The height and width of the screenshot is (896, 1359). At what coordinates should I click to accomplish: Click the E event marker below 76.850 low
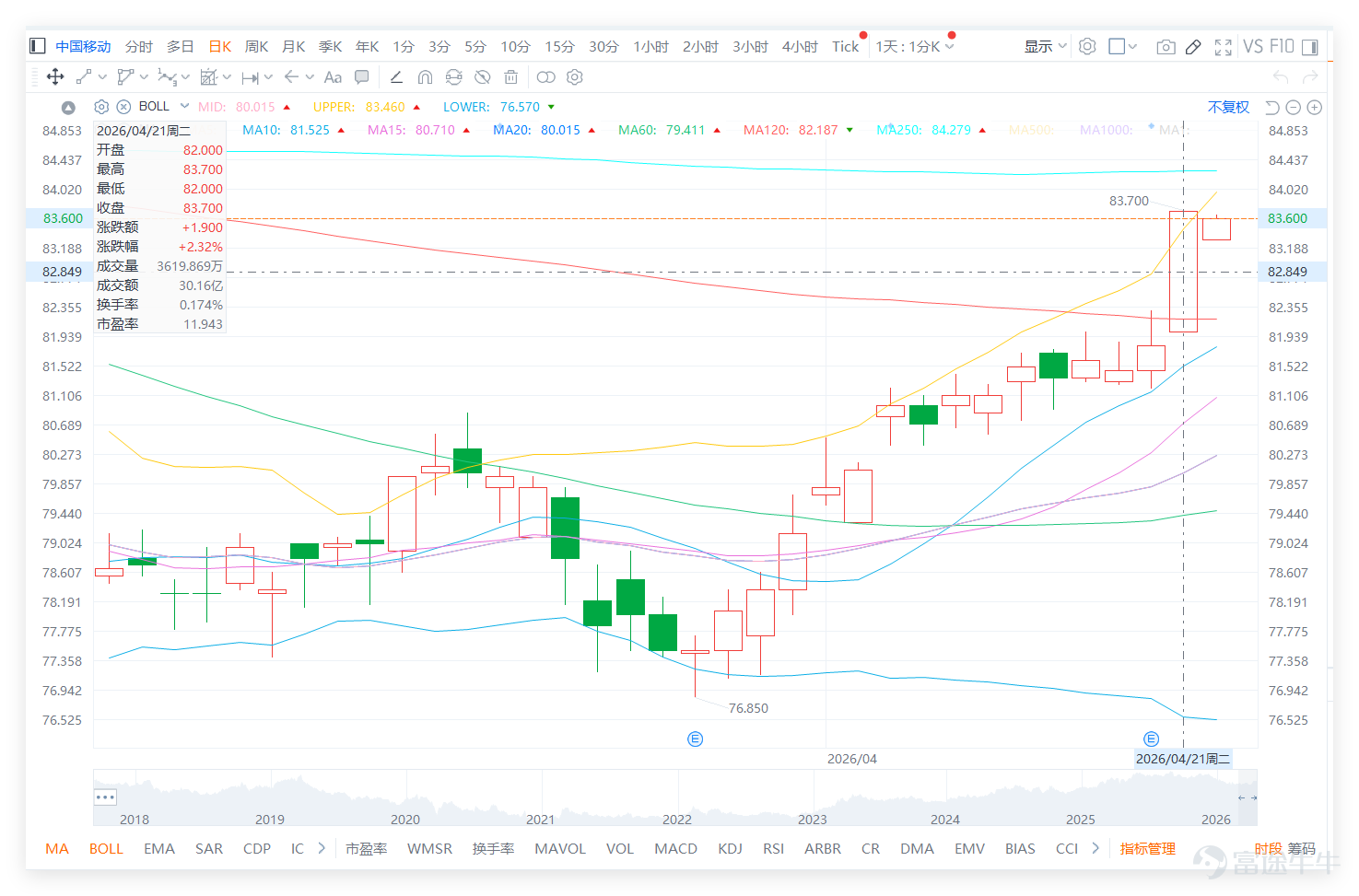click(x=696, y=739)
